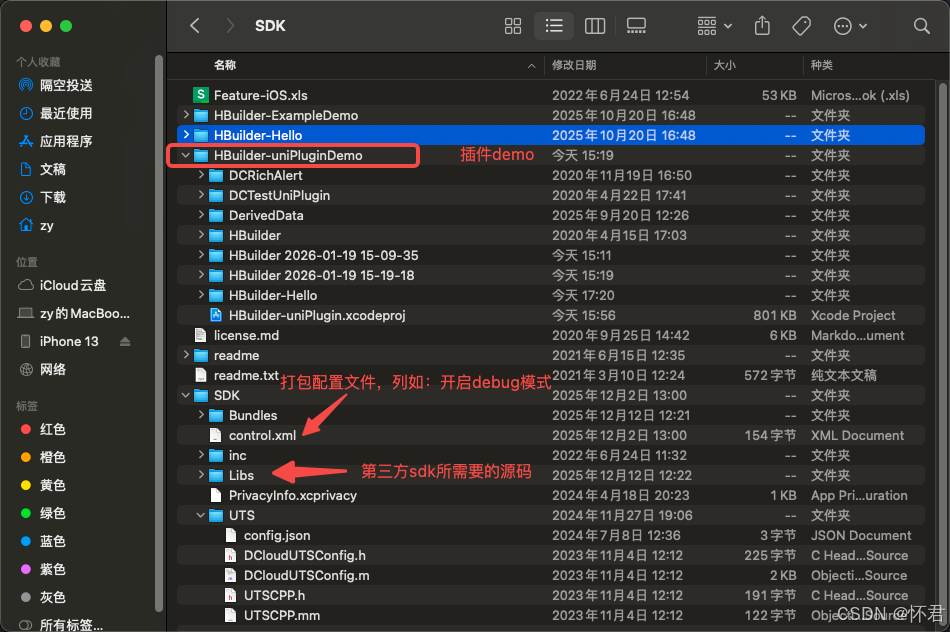The image size is (950, 632).
Task: Collapse the UTS folder
Action: click(201, 515)
